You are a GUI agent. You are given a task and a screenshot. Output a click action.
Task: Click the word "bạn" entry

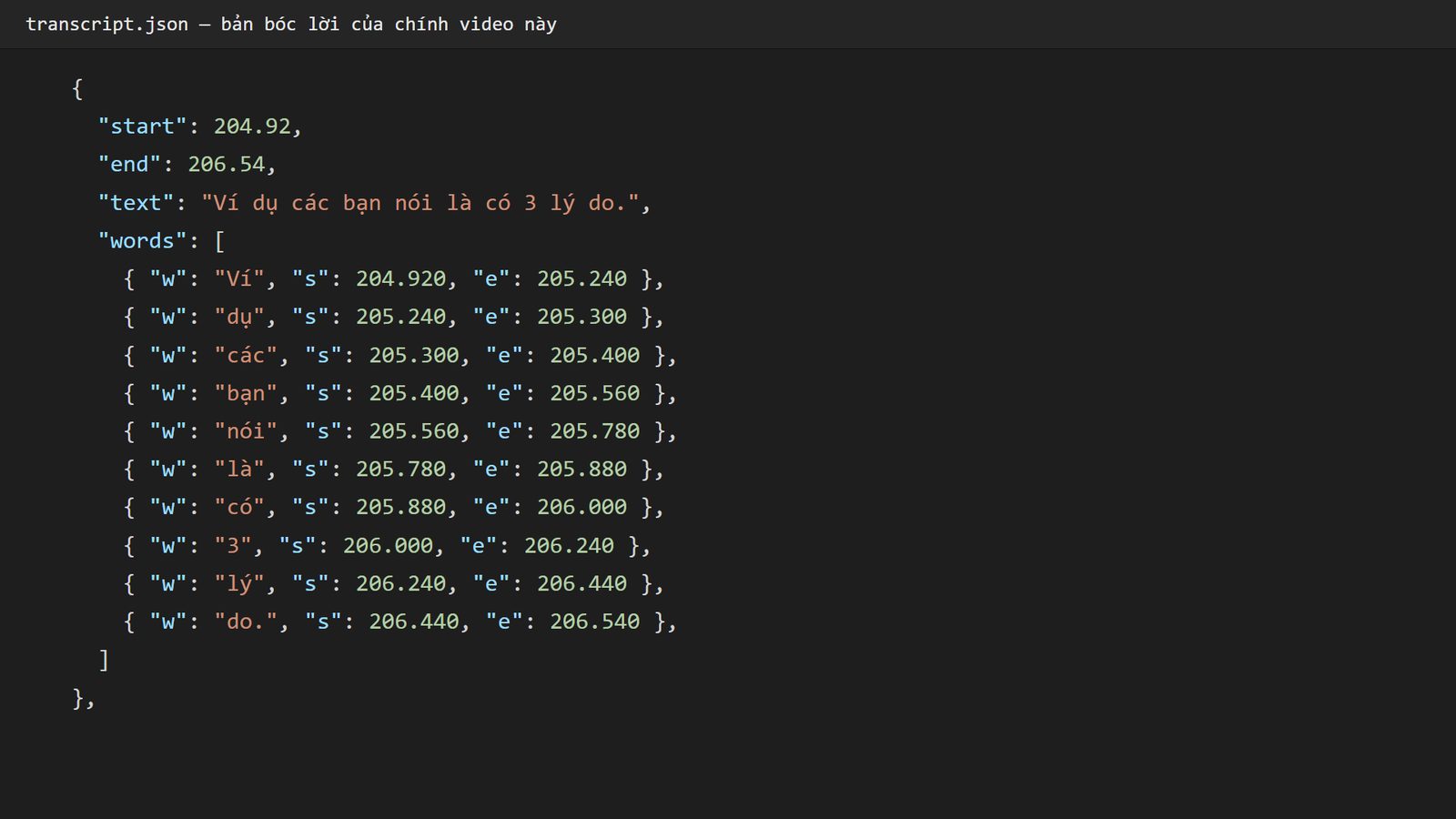point(246,393)
